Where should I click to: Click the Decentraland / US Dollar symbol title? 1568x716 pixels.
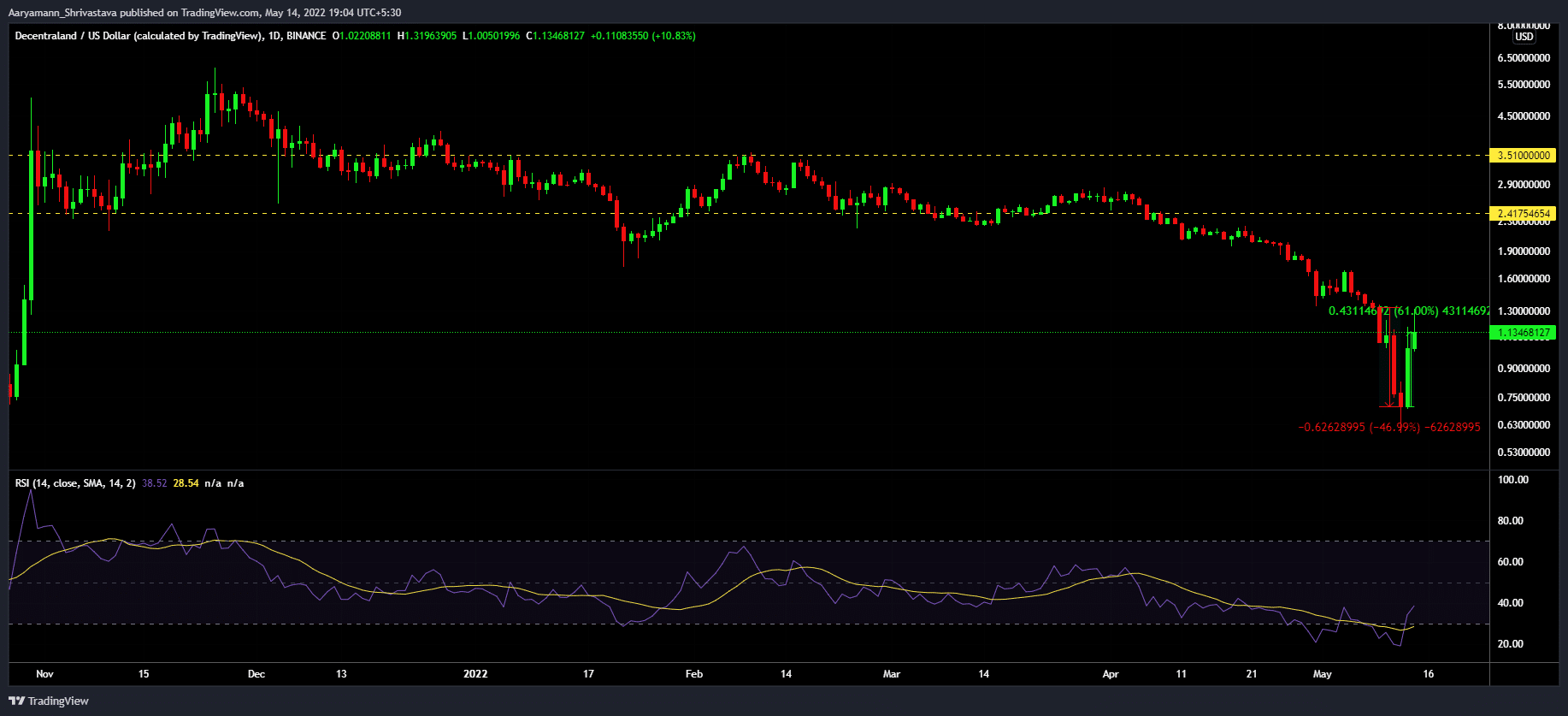[138, 36]
